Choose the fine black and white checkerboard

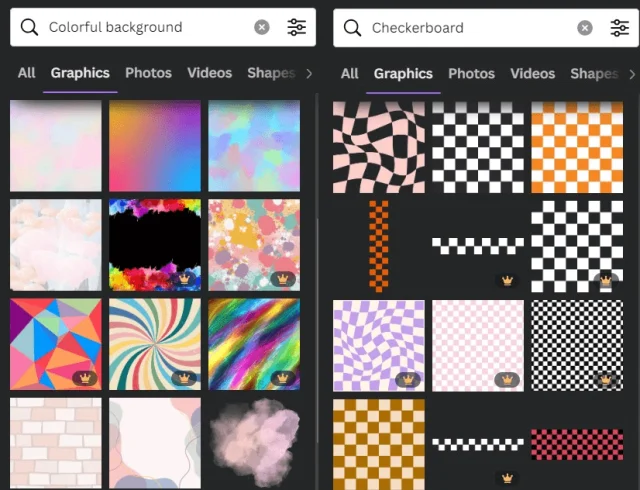point(577,345)
